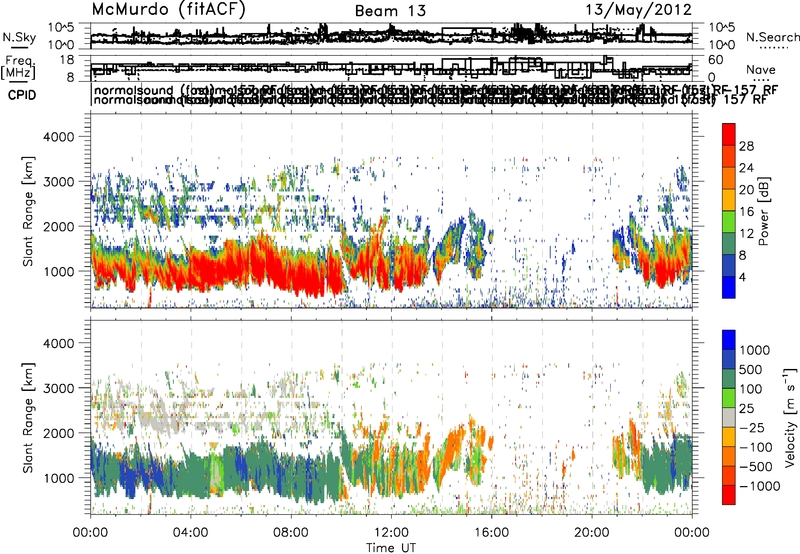800x554 pixels.
Task: Click the "28" value on power colorbar
Action: click(x=746, y=146)
